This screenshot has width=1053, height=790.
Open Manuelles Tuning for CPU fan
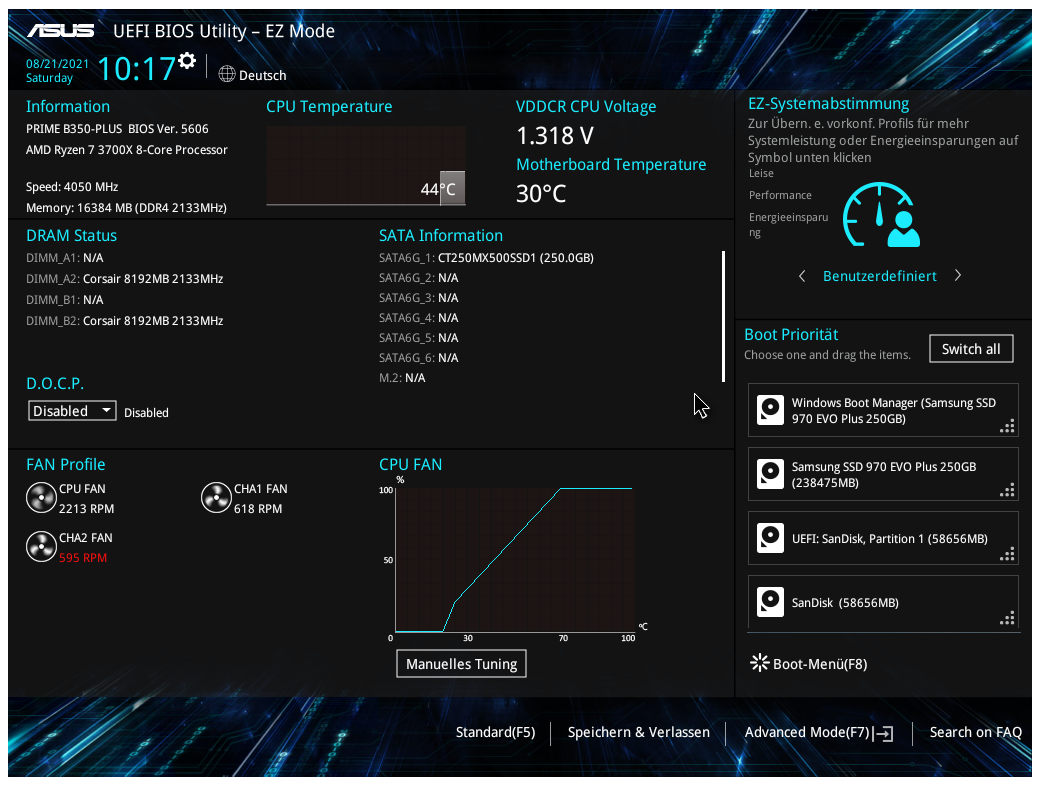tap(461, 664)
